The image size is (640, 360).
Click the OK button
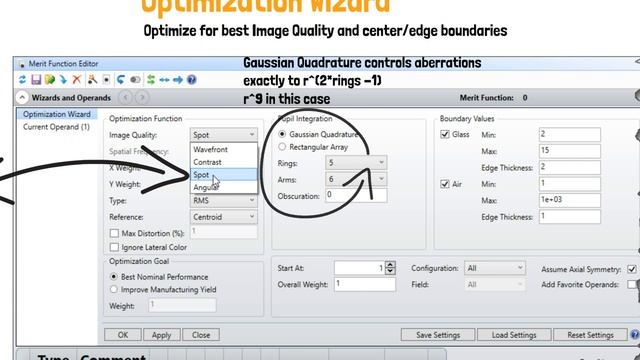(123, 335)
